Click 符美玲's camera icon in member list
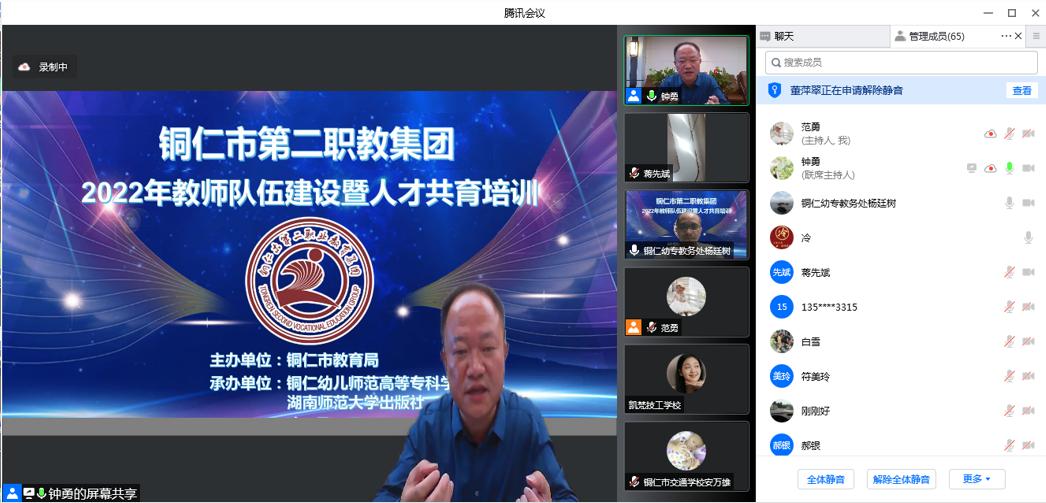 coord(1028,376)
